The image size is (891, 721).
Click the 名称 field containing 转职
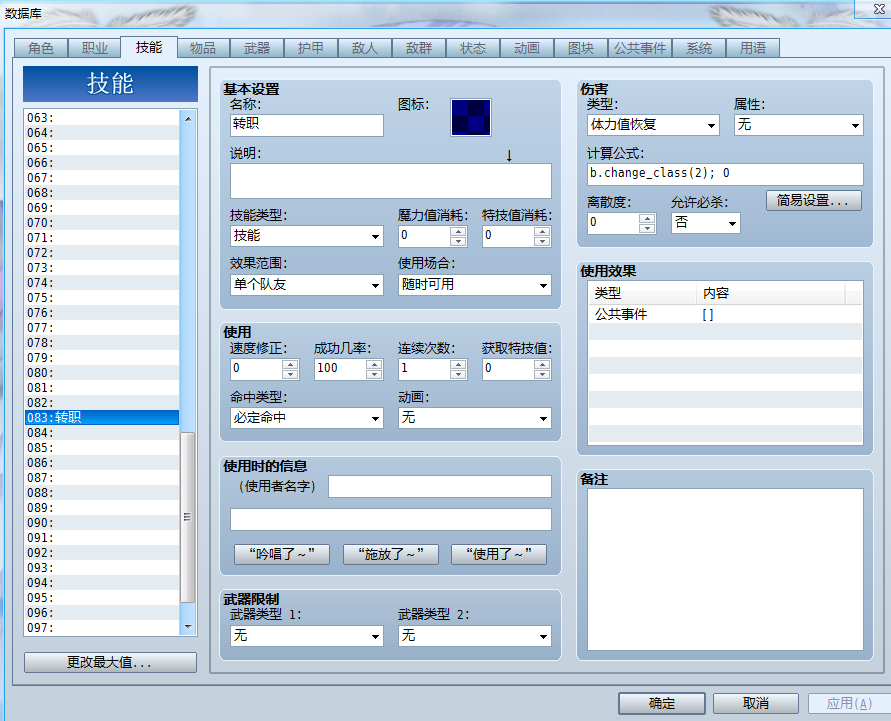[x=307, y=125]
